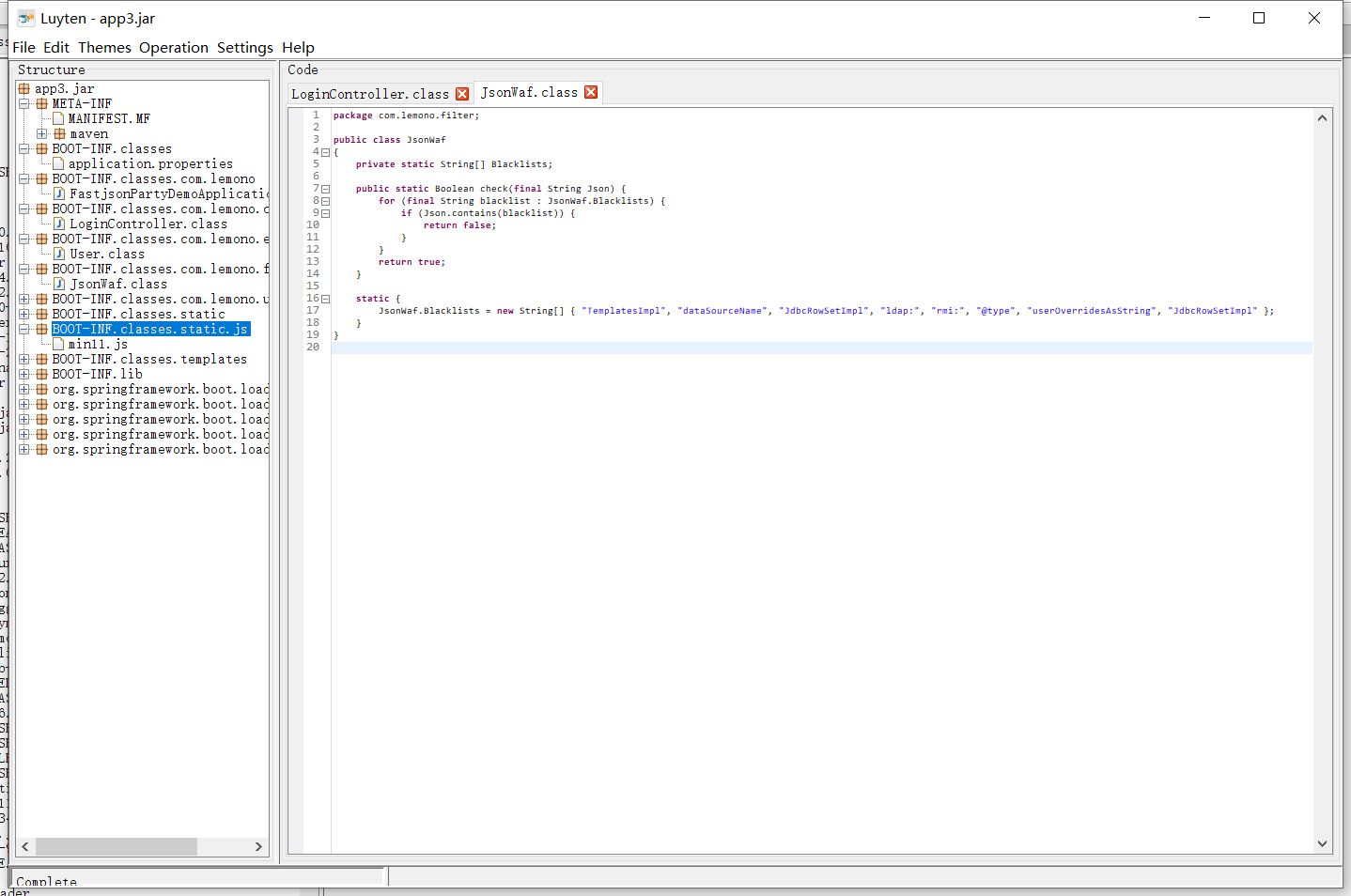1351x896 pixels.
Task: Click the User.class Java icon
Action: [x=59, y=254]
